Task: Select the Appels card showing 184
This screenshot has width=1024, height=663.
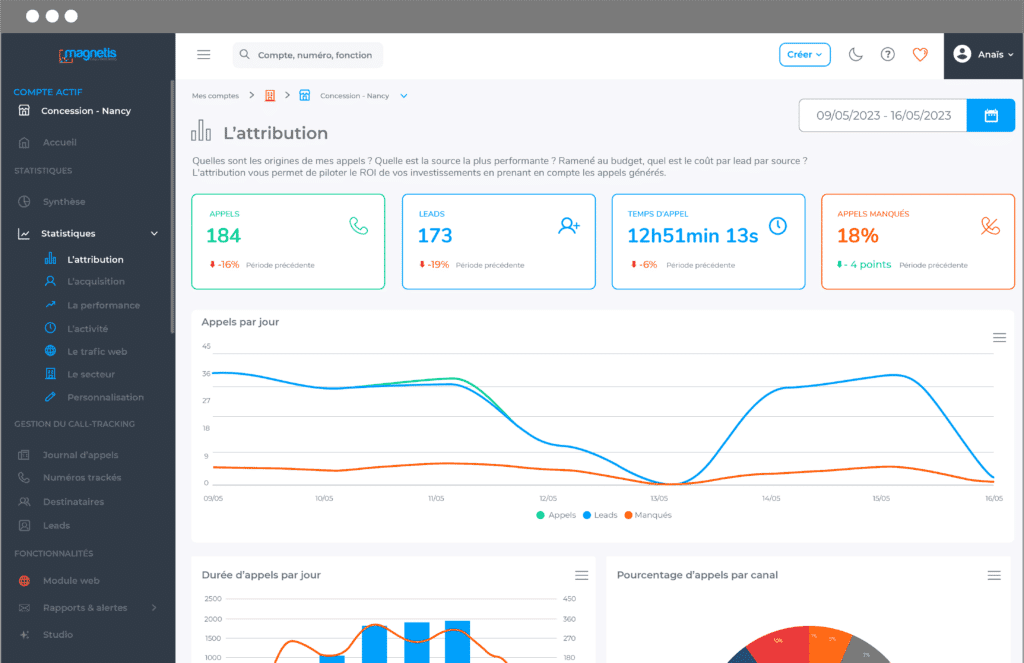Action: (x=288, y=242)
